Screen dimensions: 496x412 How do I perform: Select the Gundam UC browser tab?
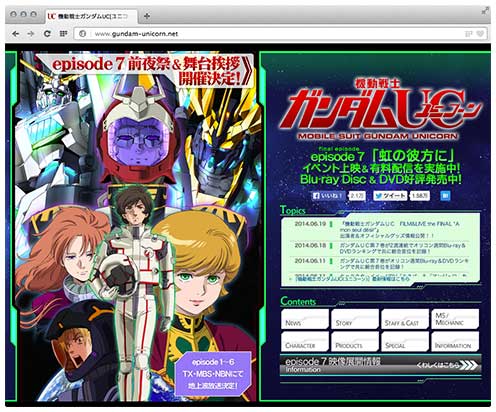[91, 16]
